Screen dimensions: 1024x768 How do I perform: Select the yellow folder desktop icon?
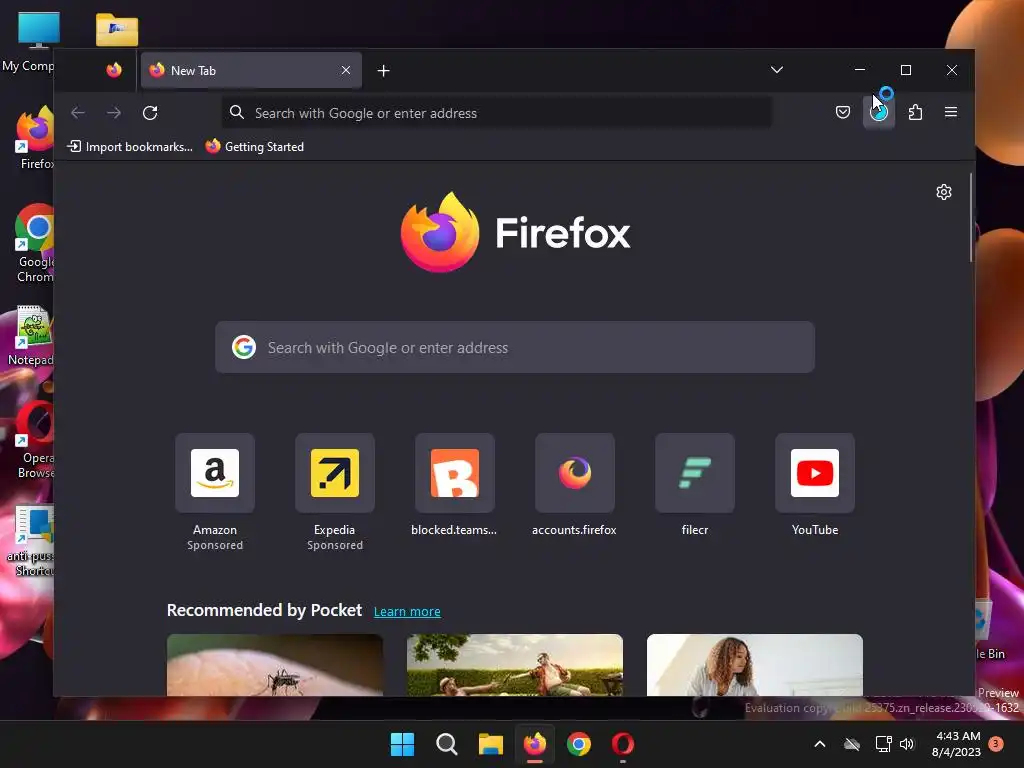tap(117, 29)
